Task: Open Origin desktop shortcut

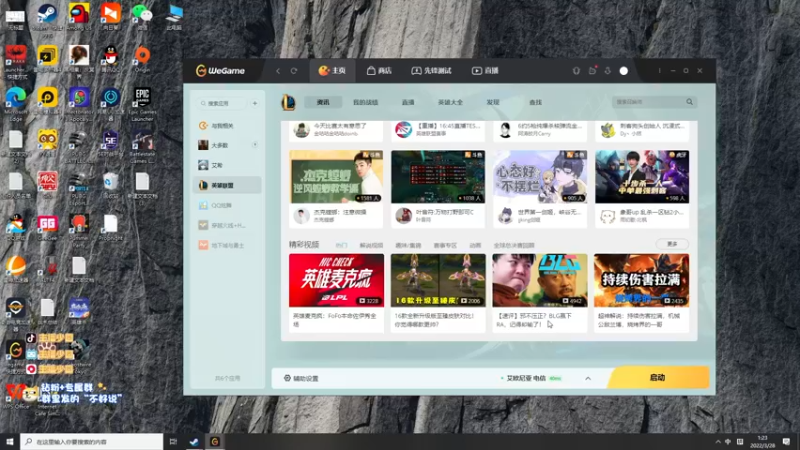Action: [x=142, y=58]
